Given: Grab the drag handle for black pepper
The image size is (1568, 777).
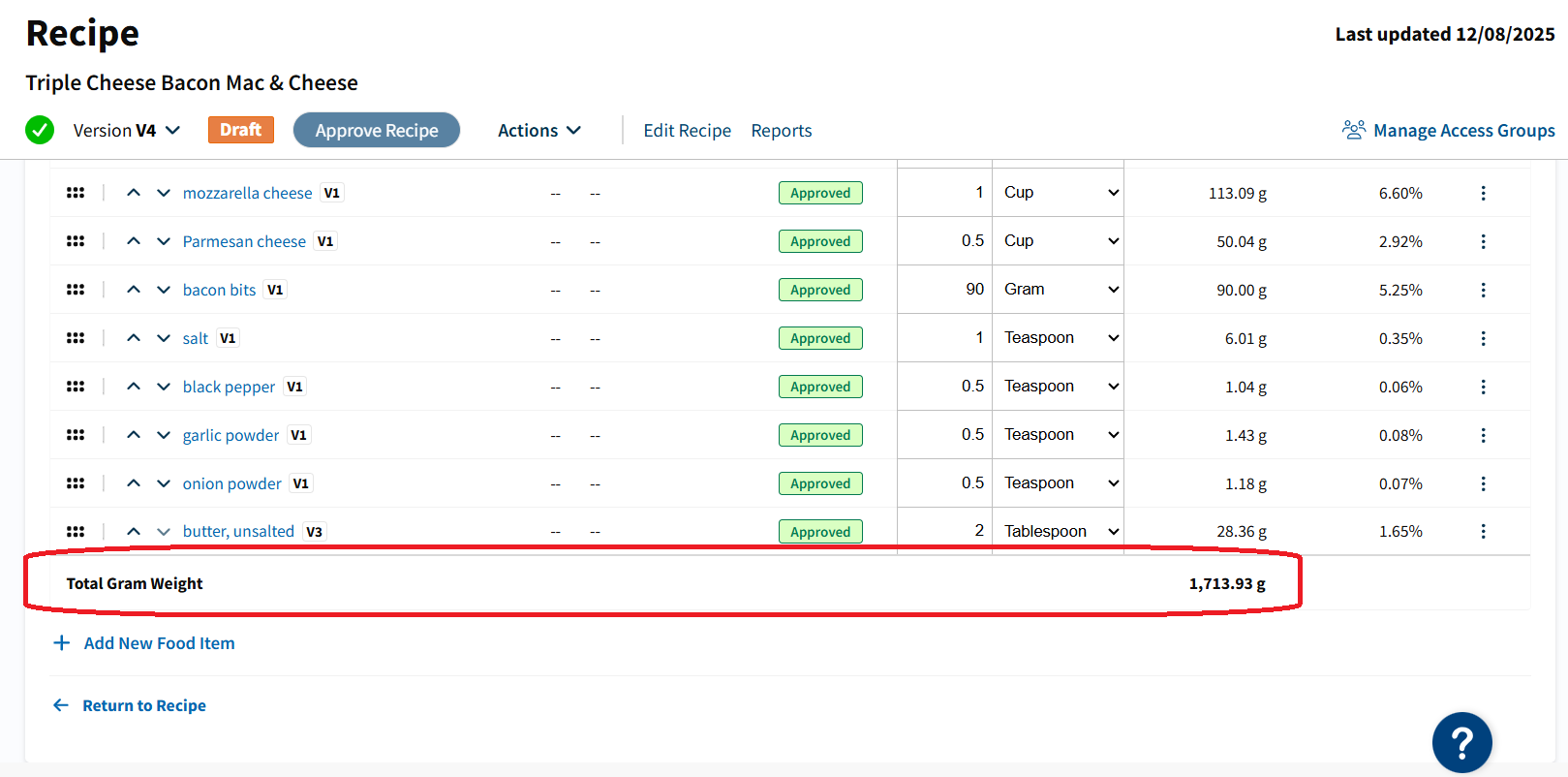Looking at the screenshot, I should (x=76, y=387).
